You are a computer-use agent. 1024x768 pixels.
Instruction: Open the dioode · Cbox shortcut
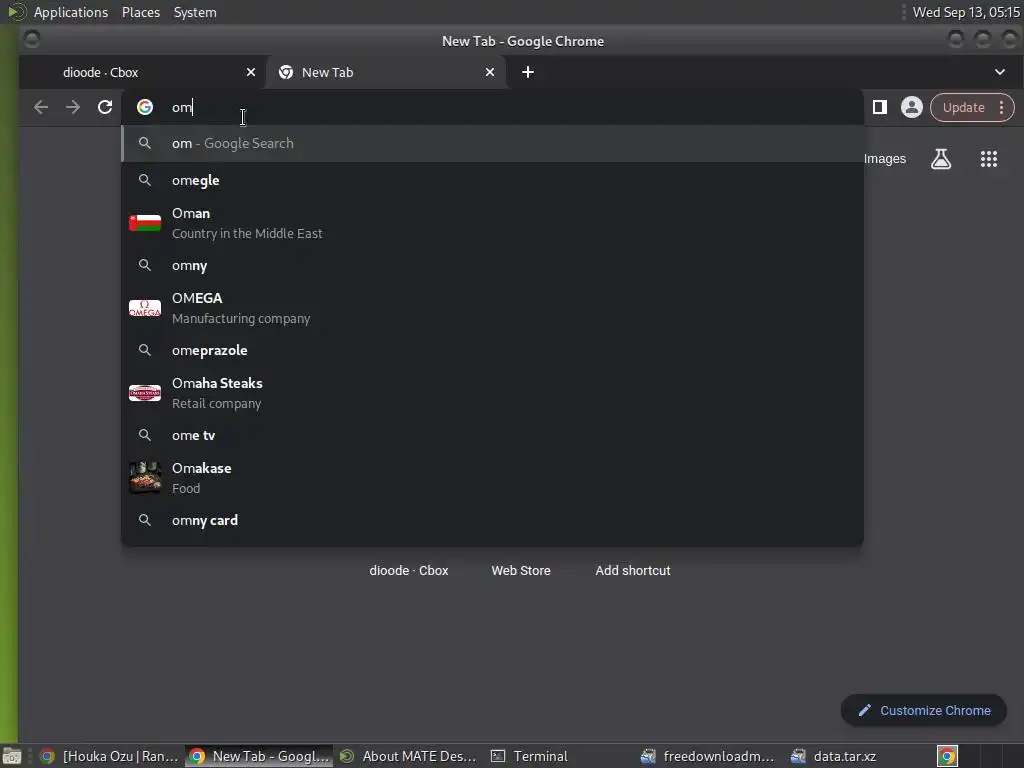coord(409,571)
